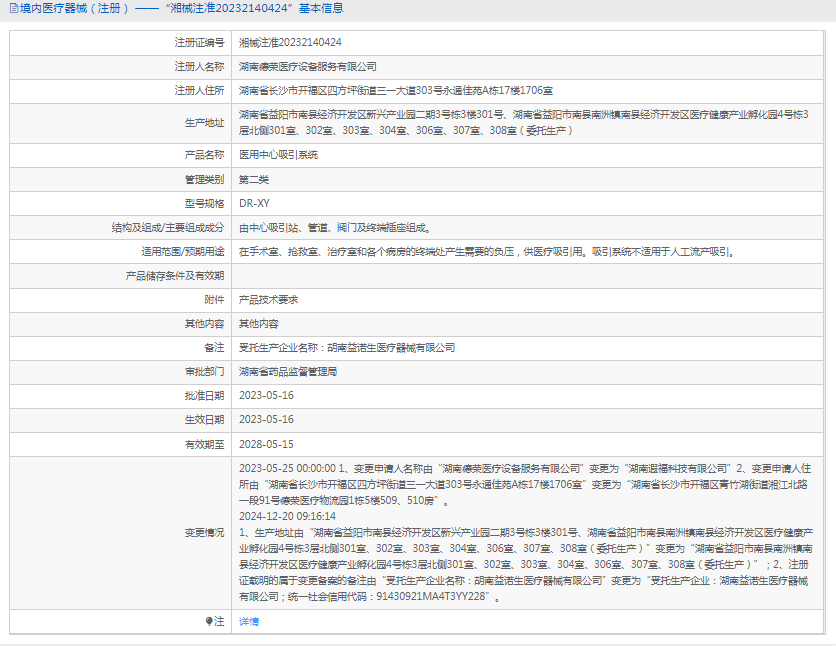Click the 产品储存条件及有效期 label
The width and height of the screenshot is (836, 646).
click(175, 276)
